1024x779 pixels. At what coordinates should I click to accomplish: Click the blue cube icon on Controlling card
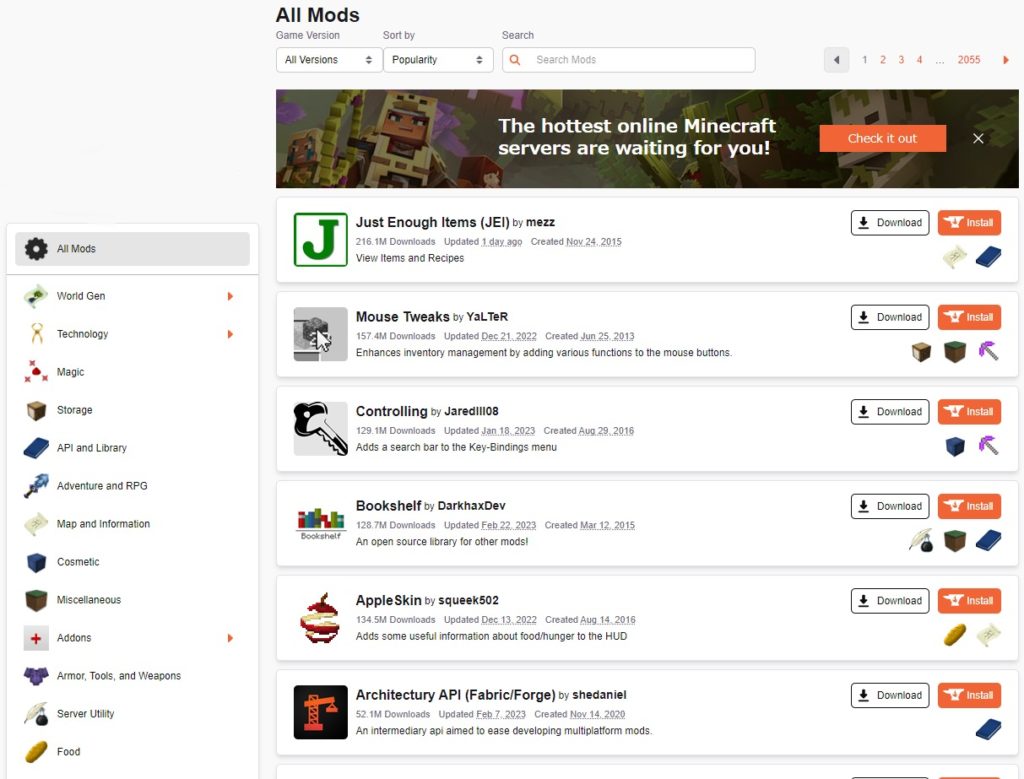(x=955, y=446)
